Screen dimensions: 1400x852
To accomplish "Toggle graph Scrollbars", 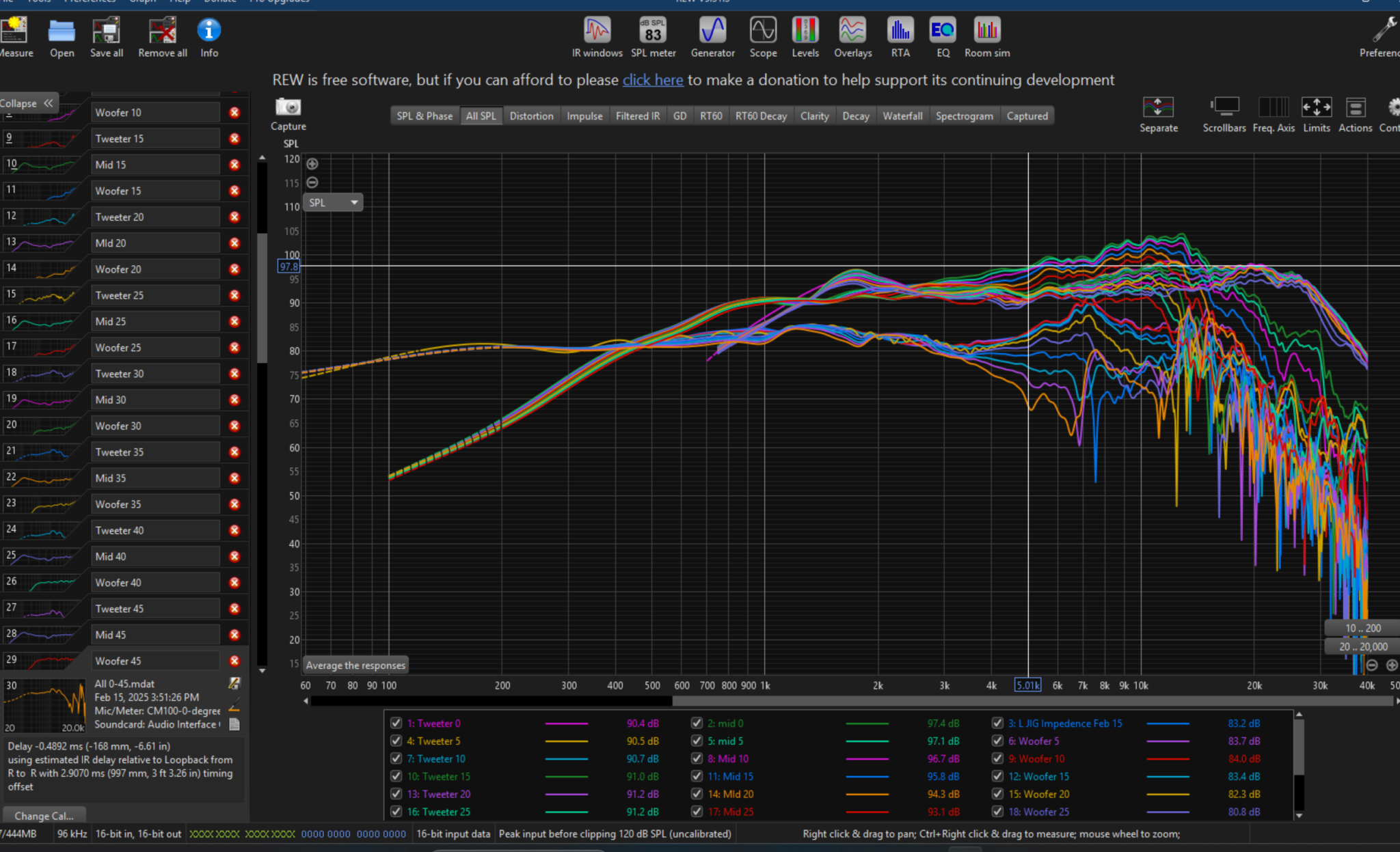I will pyautogui.click(x=1224, y=115).
